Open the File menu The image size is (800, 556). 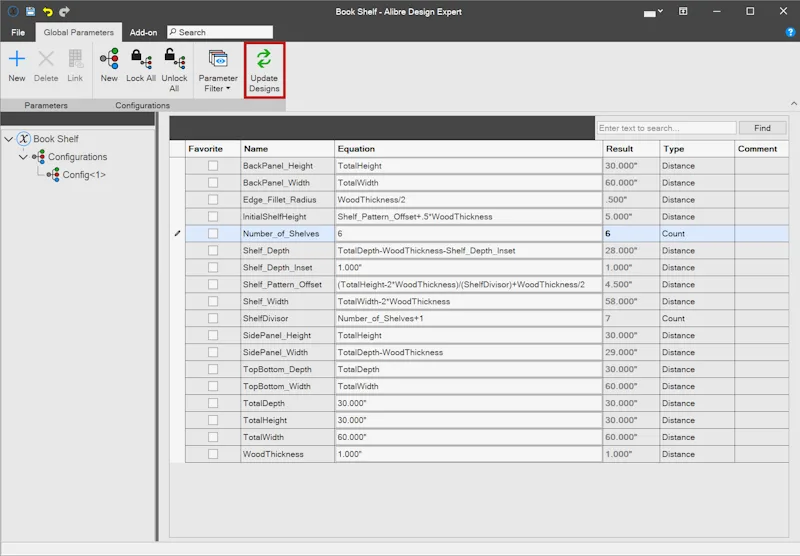pyautogui.click(x=18, y=32)
